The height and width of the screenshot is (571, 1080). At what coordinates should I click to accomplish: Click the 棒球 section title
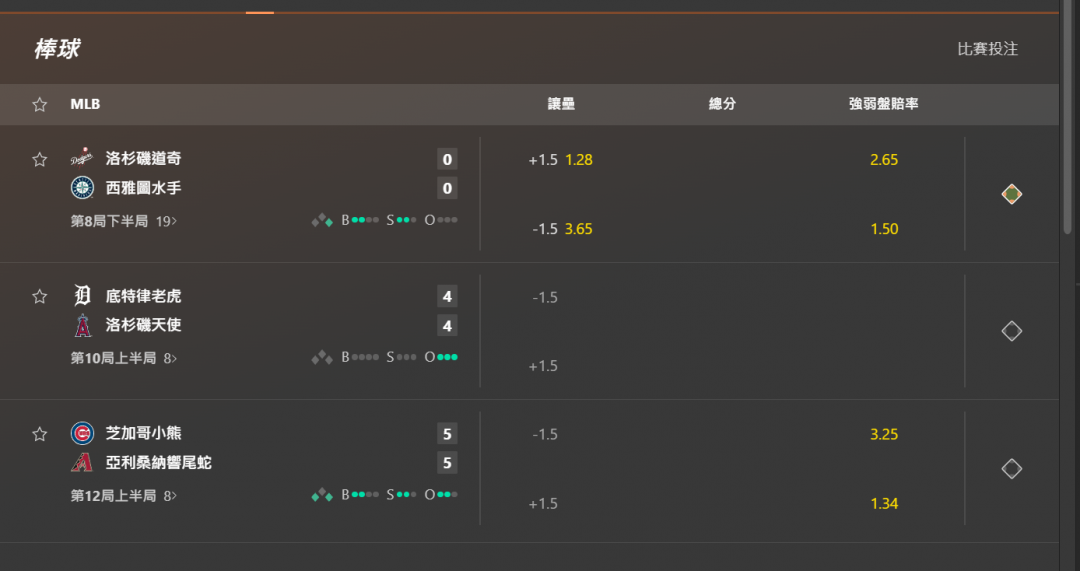tap(56, 49)
